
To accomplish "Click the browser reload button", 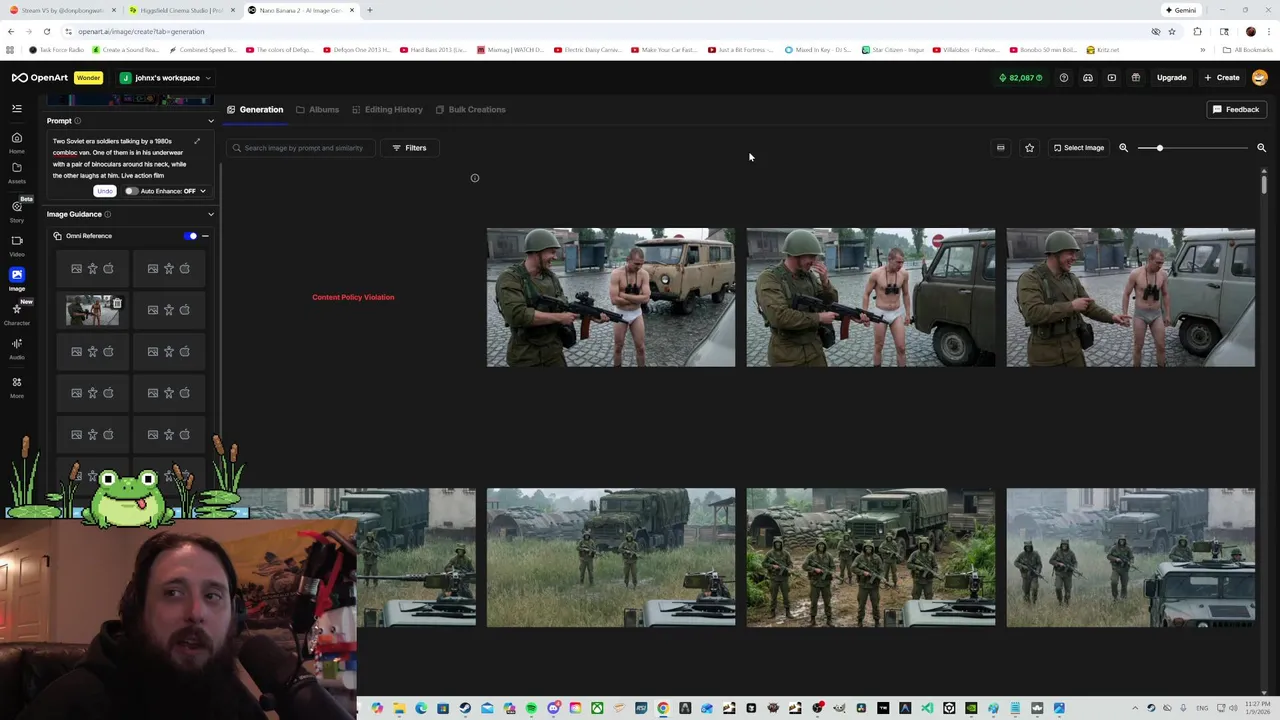I will pos(46,31).
